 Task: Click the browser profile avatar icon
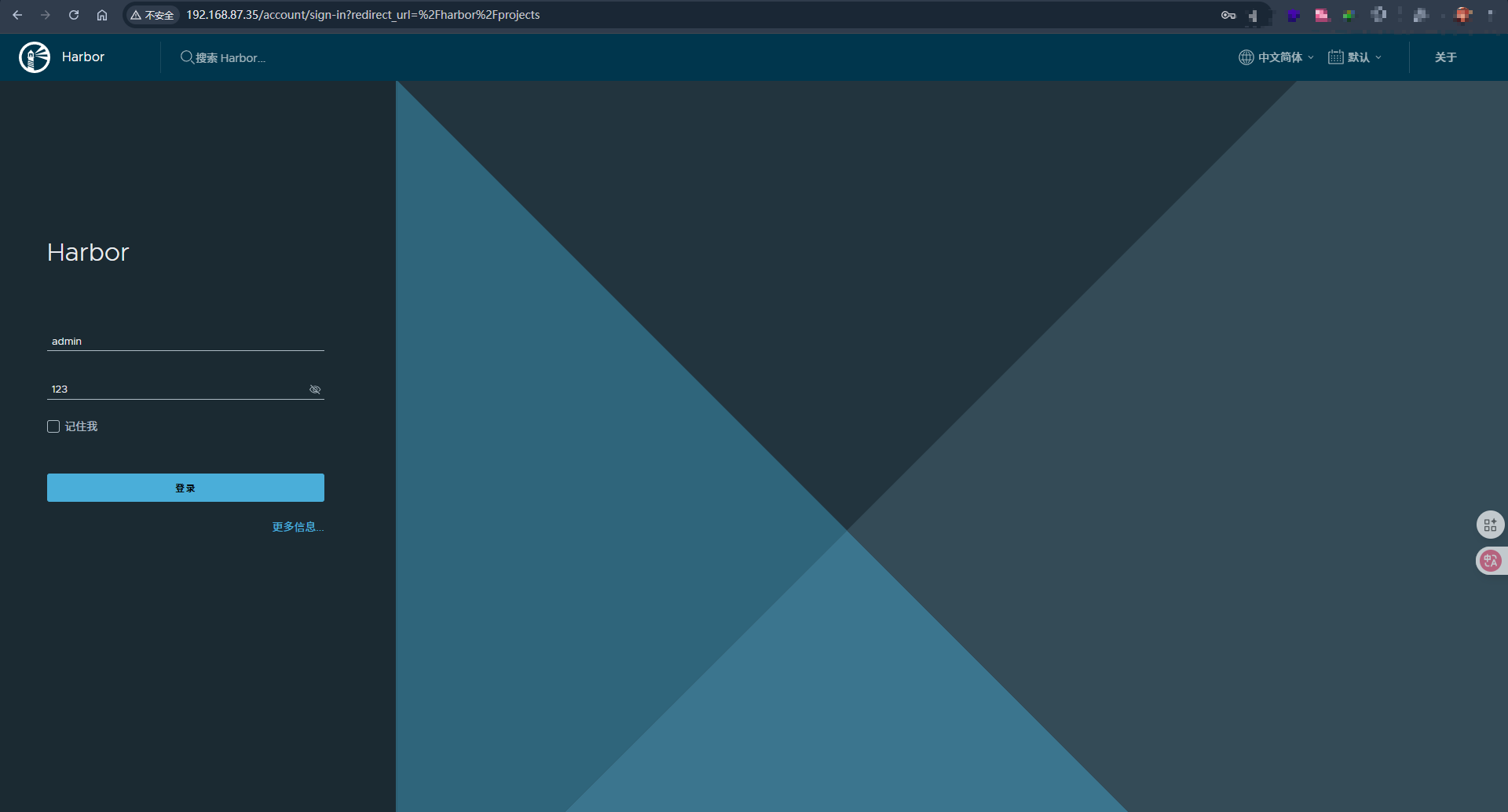tap(1463, 14)
